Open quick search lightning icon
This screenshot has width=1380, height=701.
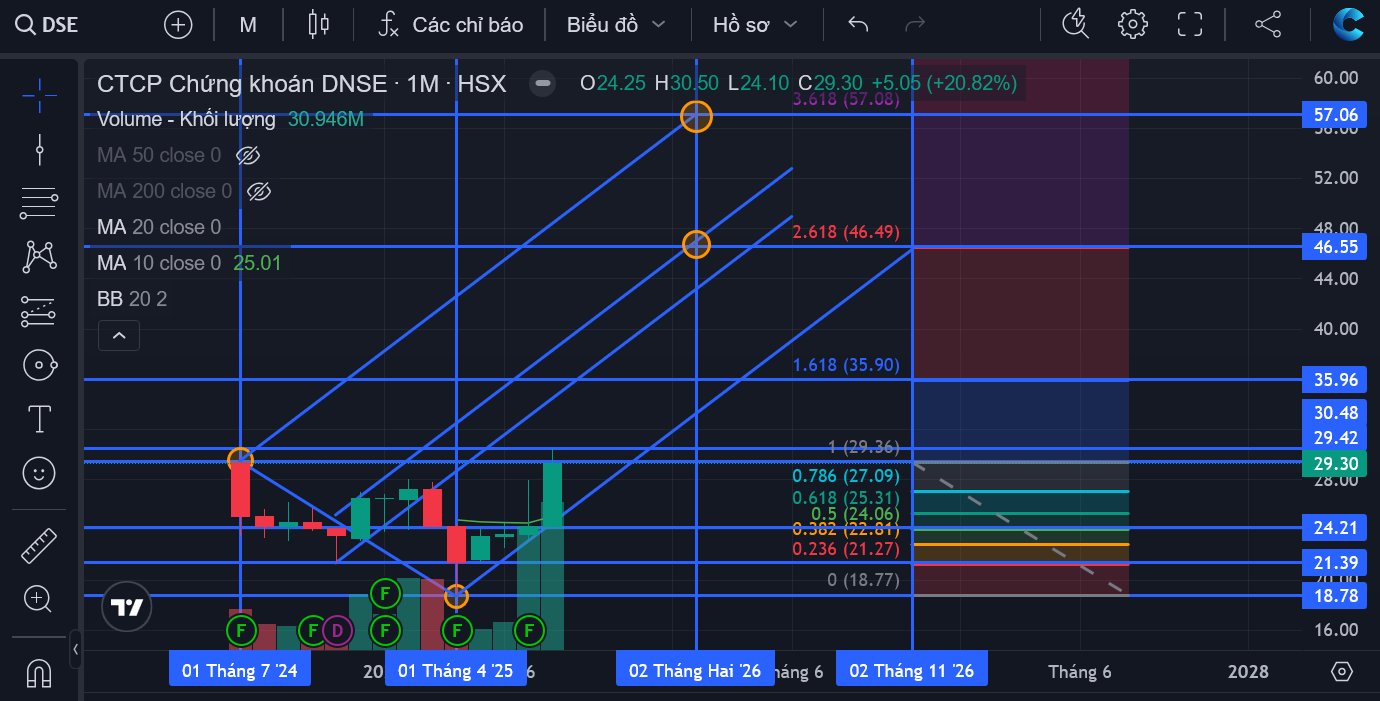pyautogui.click(x=1076, y=25)
